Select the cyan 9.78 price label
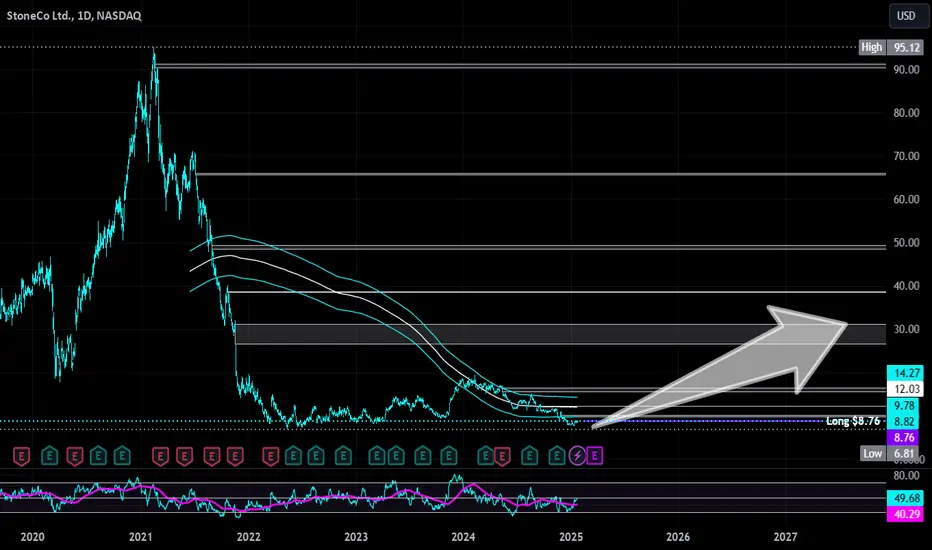This screenshot has width=932, height=550. [x=905, y=406]
